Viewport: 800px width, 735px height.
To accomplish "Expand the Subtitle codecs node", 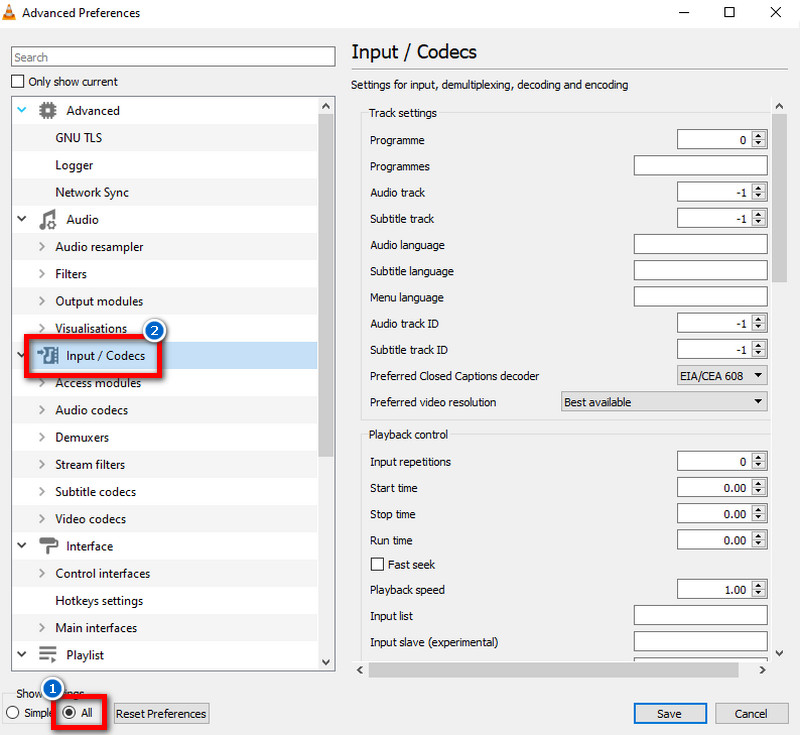I will point(42,491).
